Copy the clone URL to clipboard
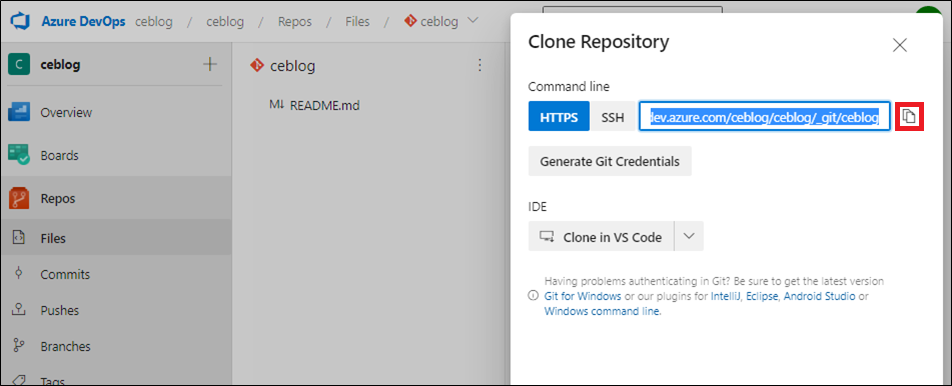The height and width of the screenshot is (386, 952). (909, 117)
